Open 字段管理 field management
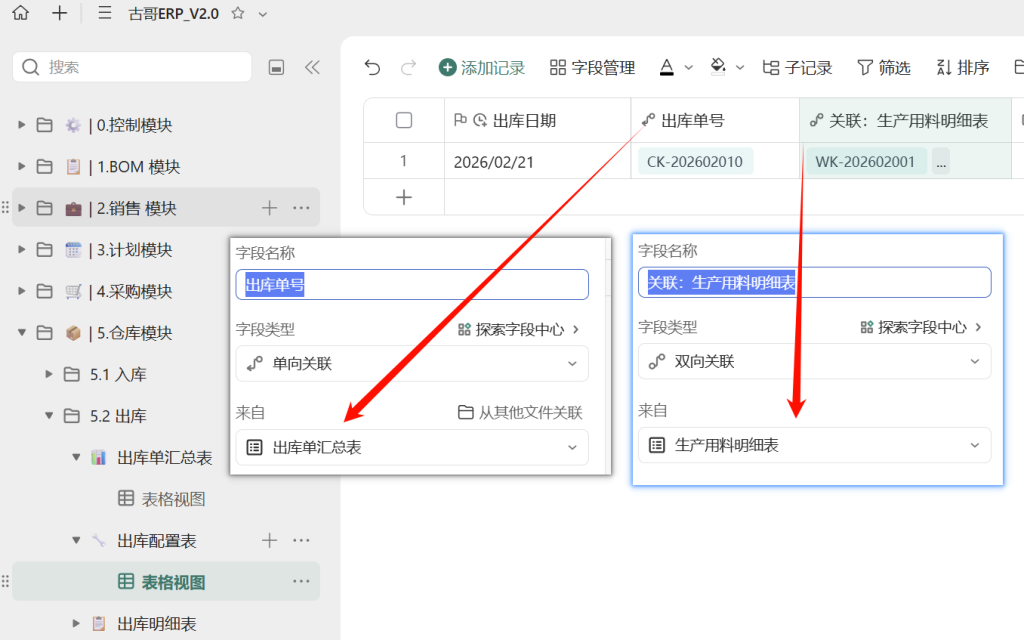 pos(592,67)
